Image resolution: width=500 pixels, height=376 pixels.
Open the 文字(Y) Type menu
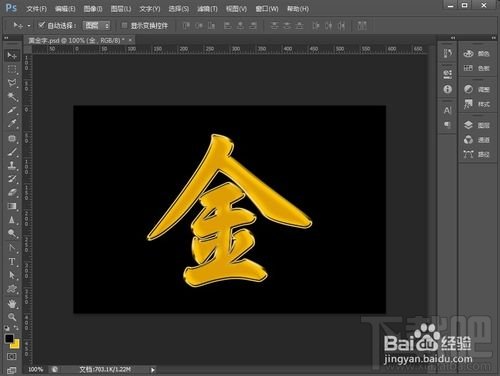pyautogui.click(x=150, y=9)
